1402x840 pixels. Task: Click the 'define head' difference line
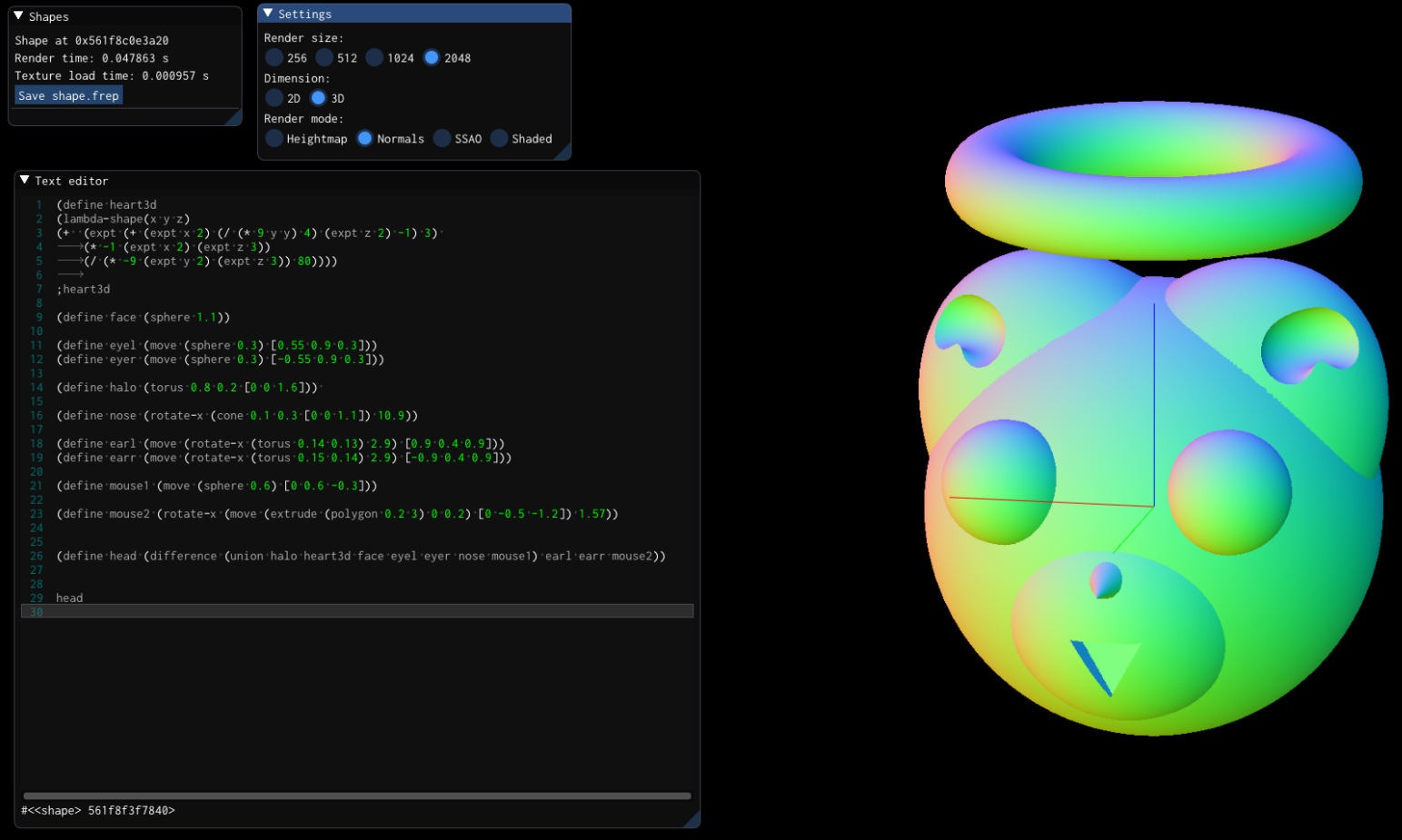pos(361,556)
